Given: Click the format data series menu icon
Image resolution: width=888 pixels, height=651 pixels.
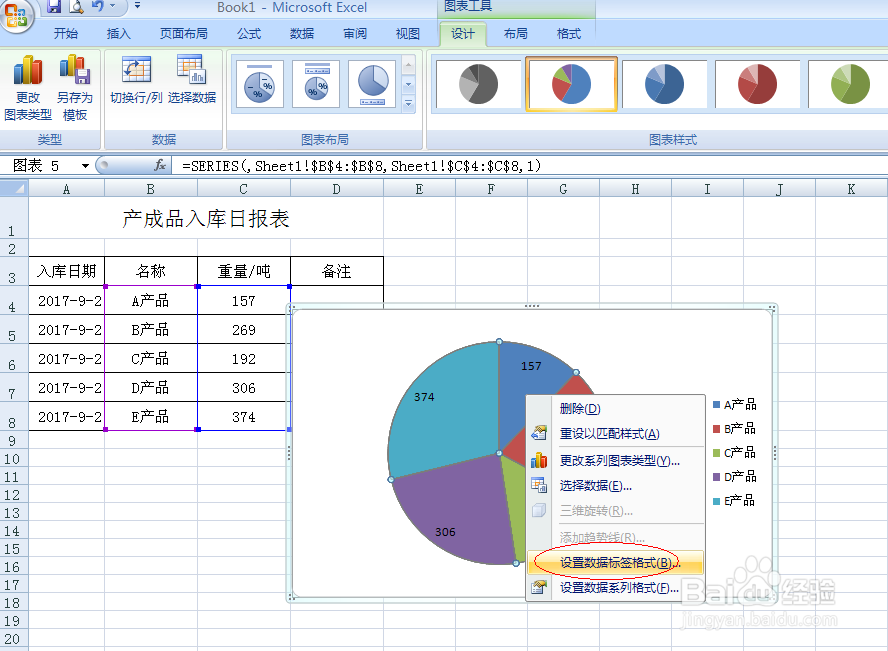Looking at the screenshot, I should pos(539,587).
